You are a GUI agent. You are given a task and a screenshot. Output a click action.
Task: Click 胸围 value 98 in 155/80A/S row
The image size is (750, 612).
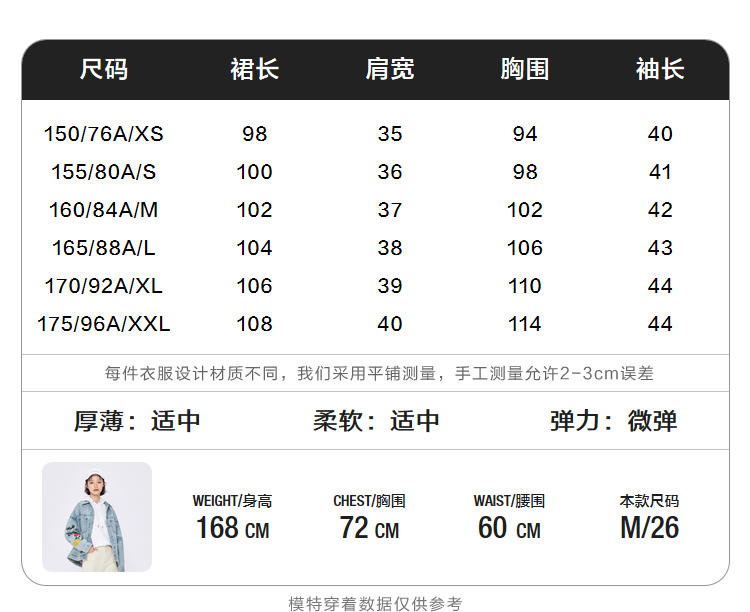pyautogui.click(x=525, y=172)
